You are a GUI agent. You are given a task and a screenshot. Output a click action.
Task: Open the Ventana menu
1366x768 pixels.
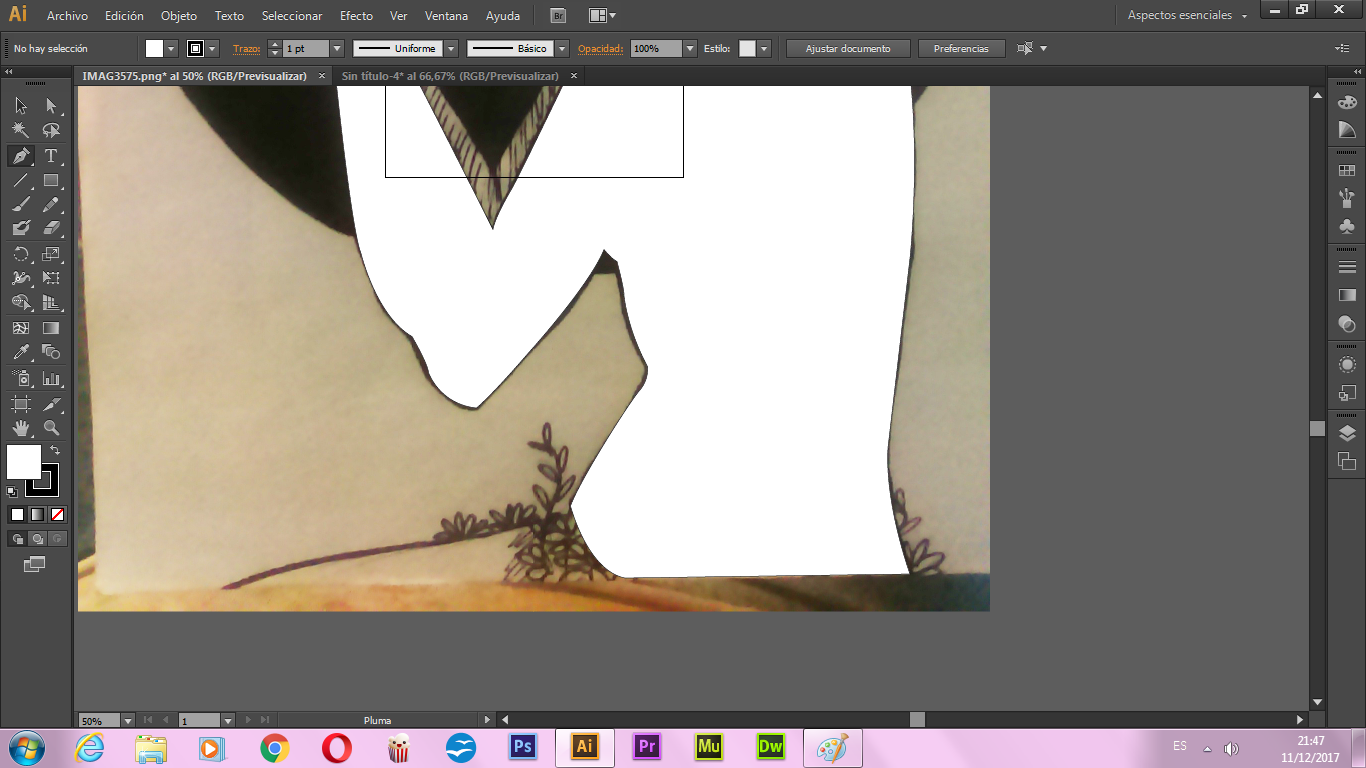pyautogui.click(x=446, y=16)
